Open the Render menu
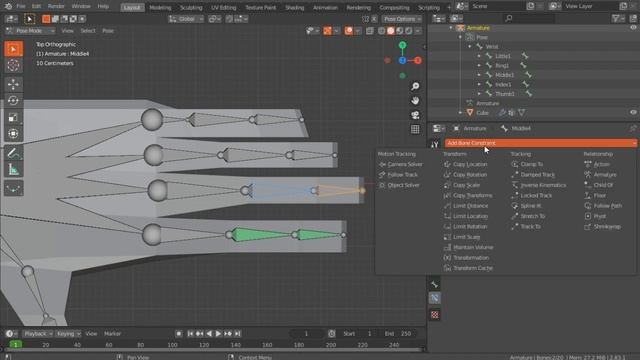Image resolution: width=640 pixels, height=360 pixels. coord(56,7)
